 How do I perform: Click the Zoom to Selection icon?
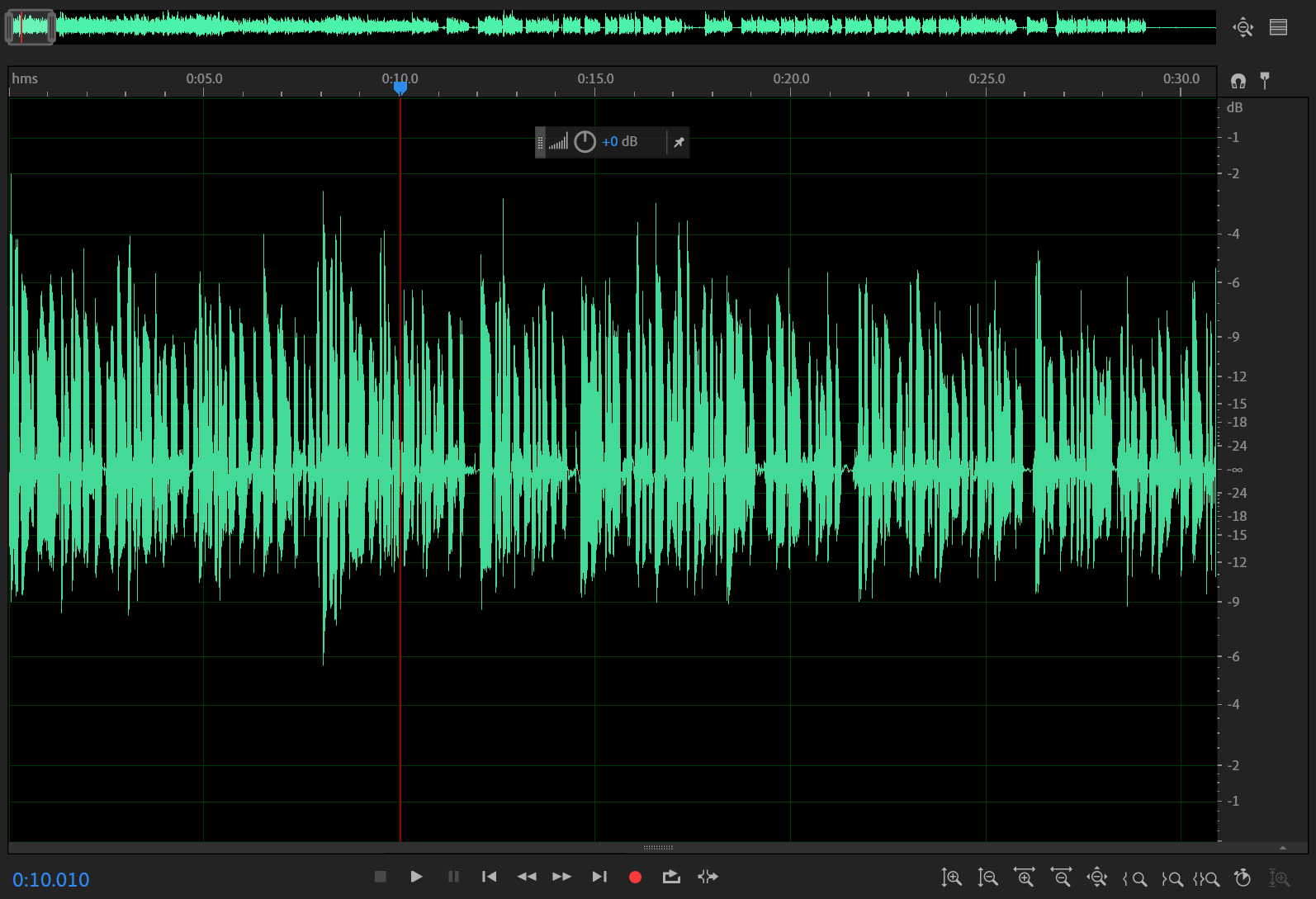coord(1206,878)
